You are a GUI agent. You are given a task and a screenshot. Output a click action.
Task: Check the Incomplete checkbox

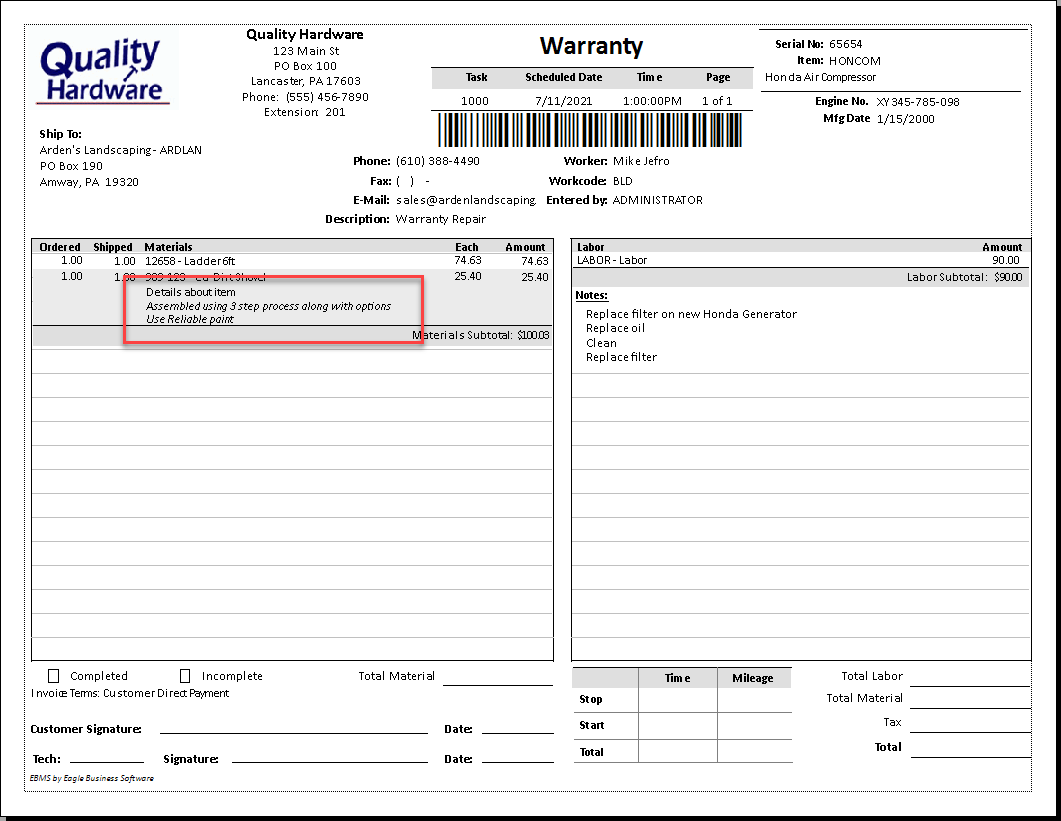[185, 675]
